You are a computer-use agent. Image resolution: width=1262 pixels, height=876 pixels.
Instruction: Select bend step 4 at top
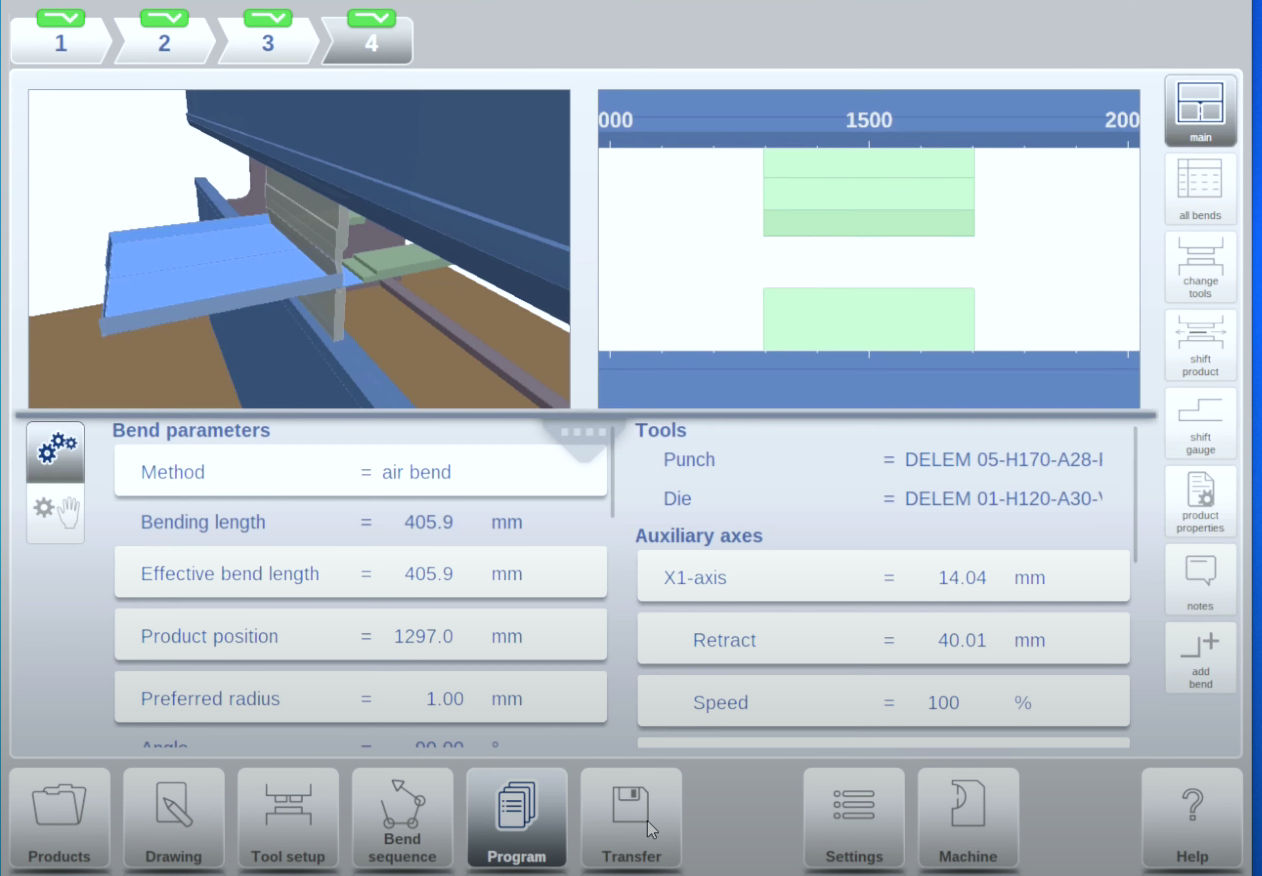[371, 43]
